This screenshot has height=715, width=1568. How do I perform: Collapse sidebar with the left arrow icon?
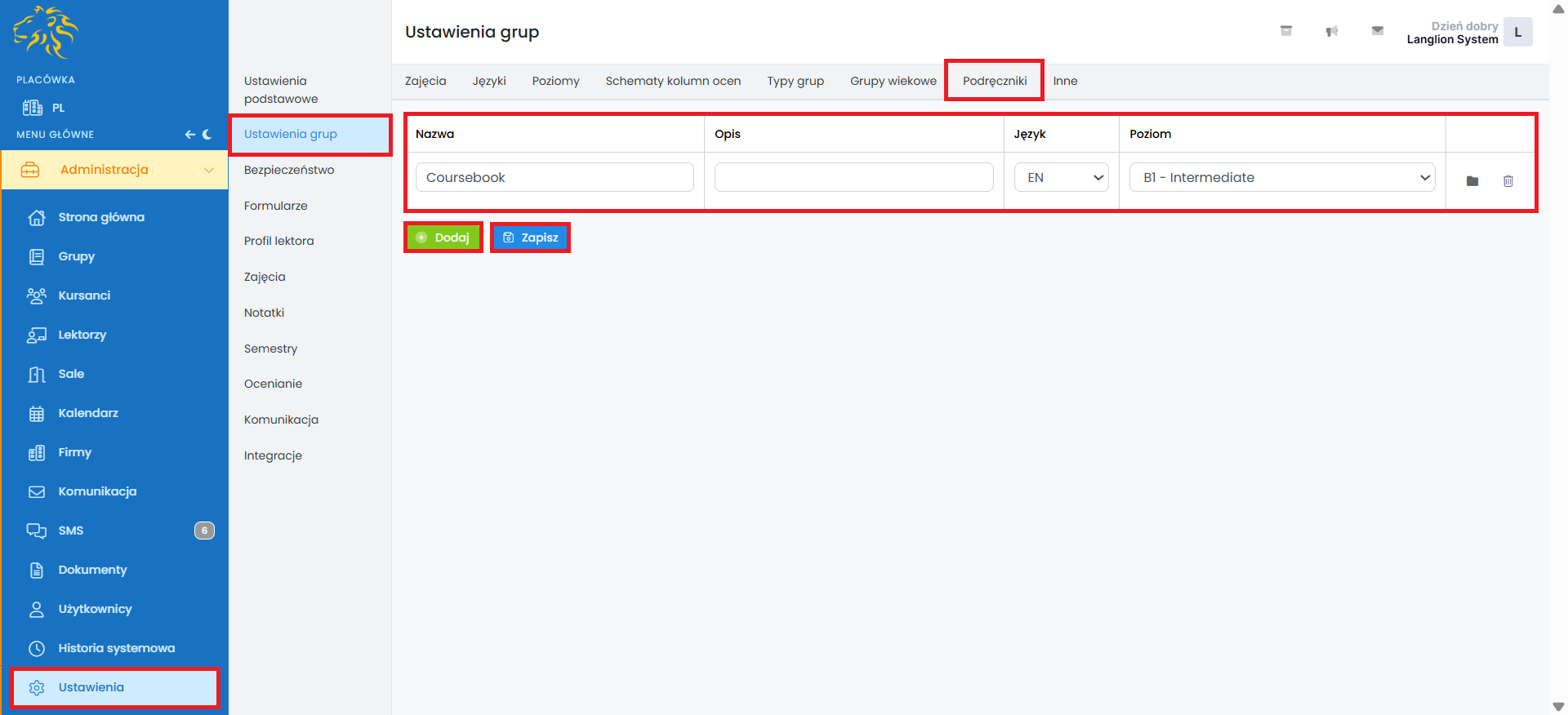189,135
